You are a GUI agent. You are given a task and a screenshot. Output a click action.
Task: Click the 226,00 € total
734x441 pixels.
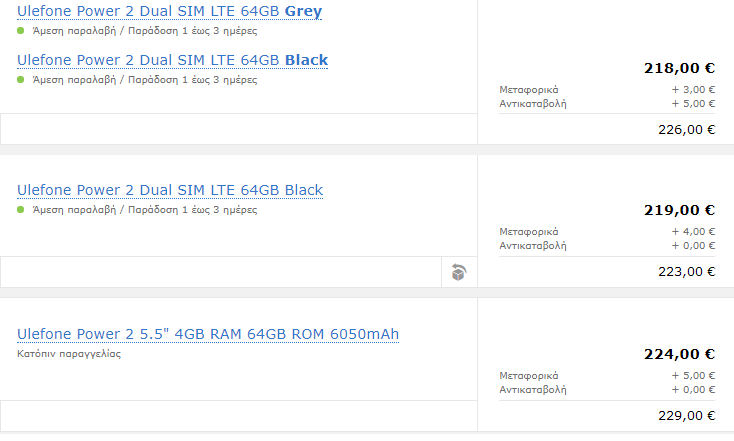click(687, 129)
